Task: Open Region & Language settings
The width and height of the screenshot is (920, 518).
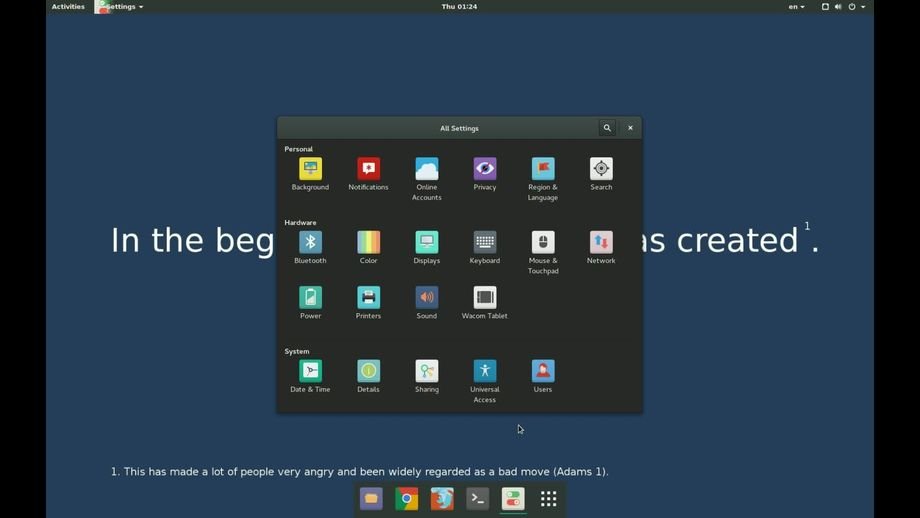Action: coord(543,170)
